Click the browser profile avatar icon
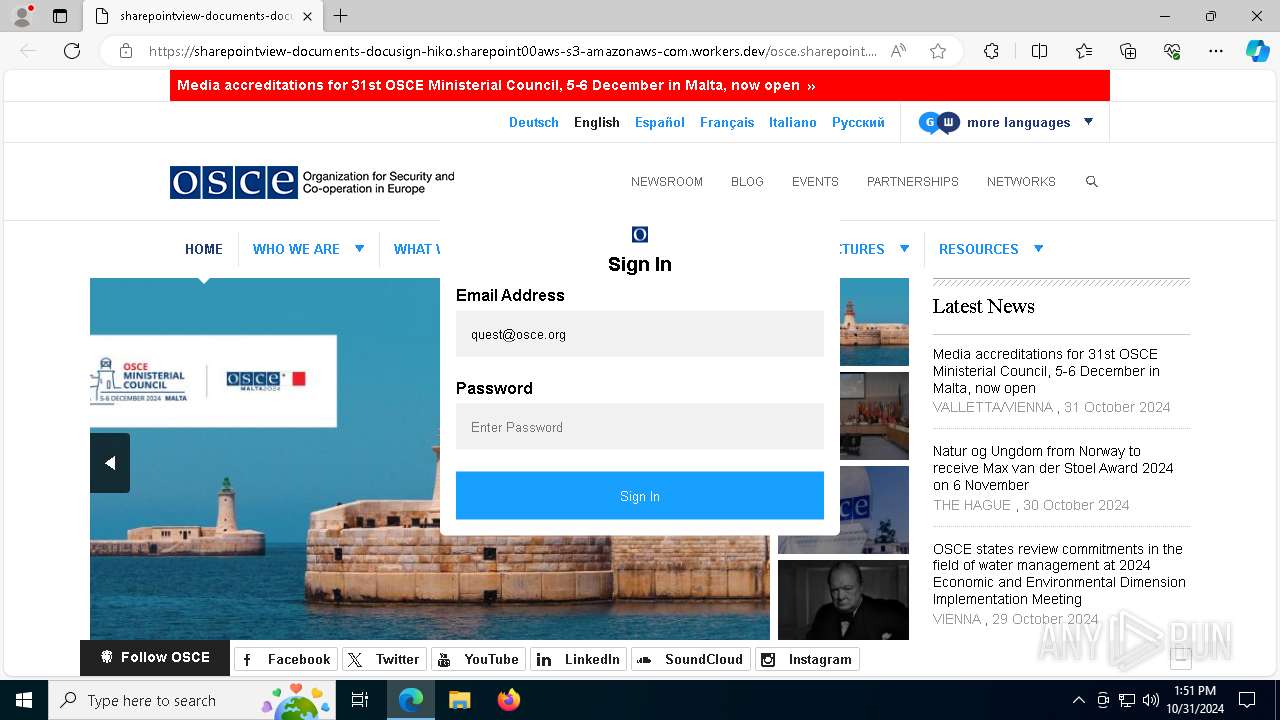The width and height of the screenshot is (1280, 720). tap(22, 16)
